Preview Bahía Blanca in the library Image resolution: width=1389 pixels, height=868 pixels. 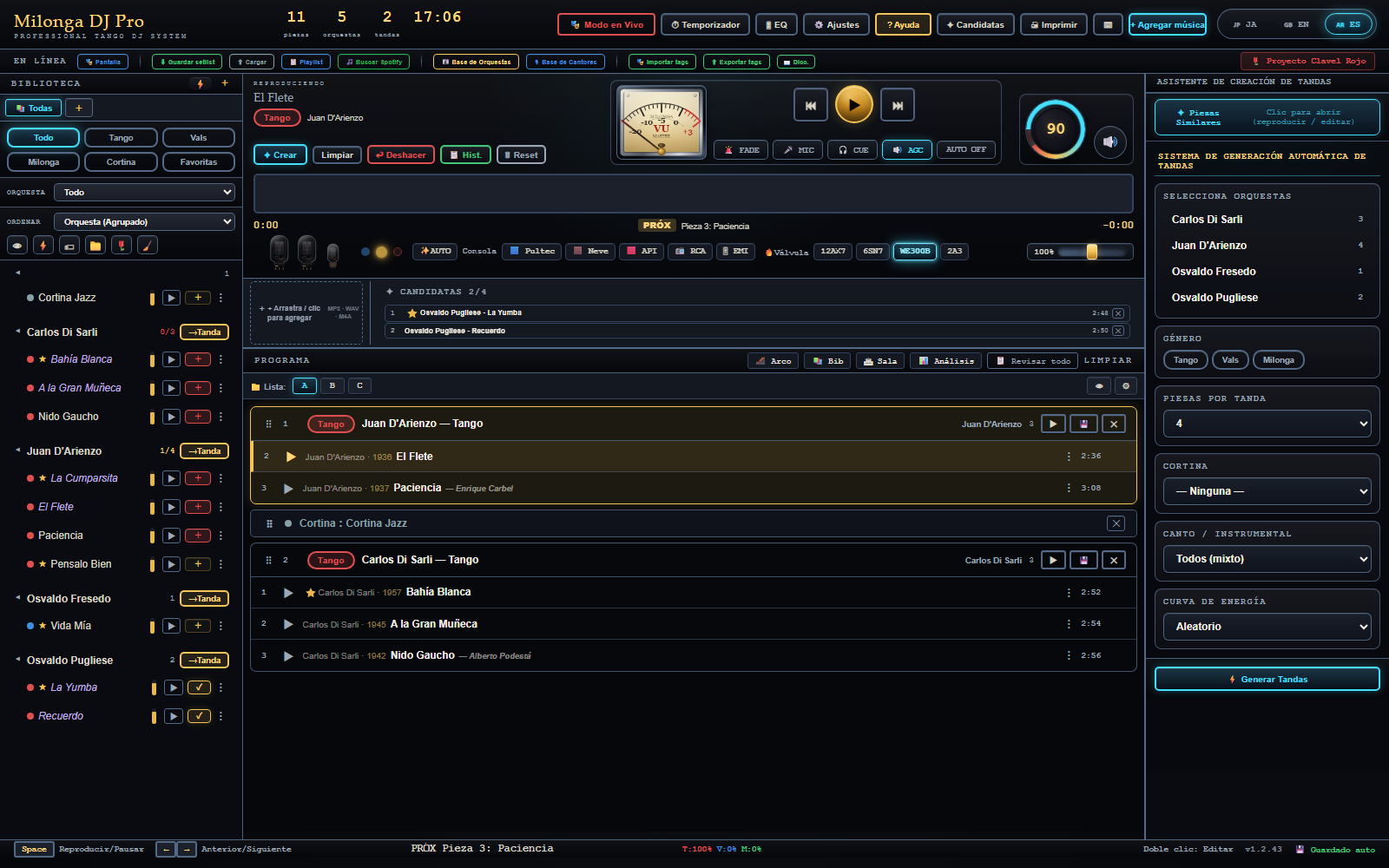pos(172,359)
